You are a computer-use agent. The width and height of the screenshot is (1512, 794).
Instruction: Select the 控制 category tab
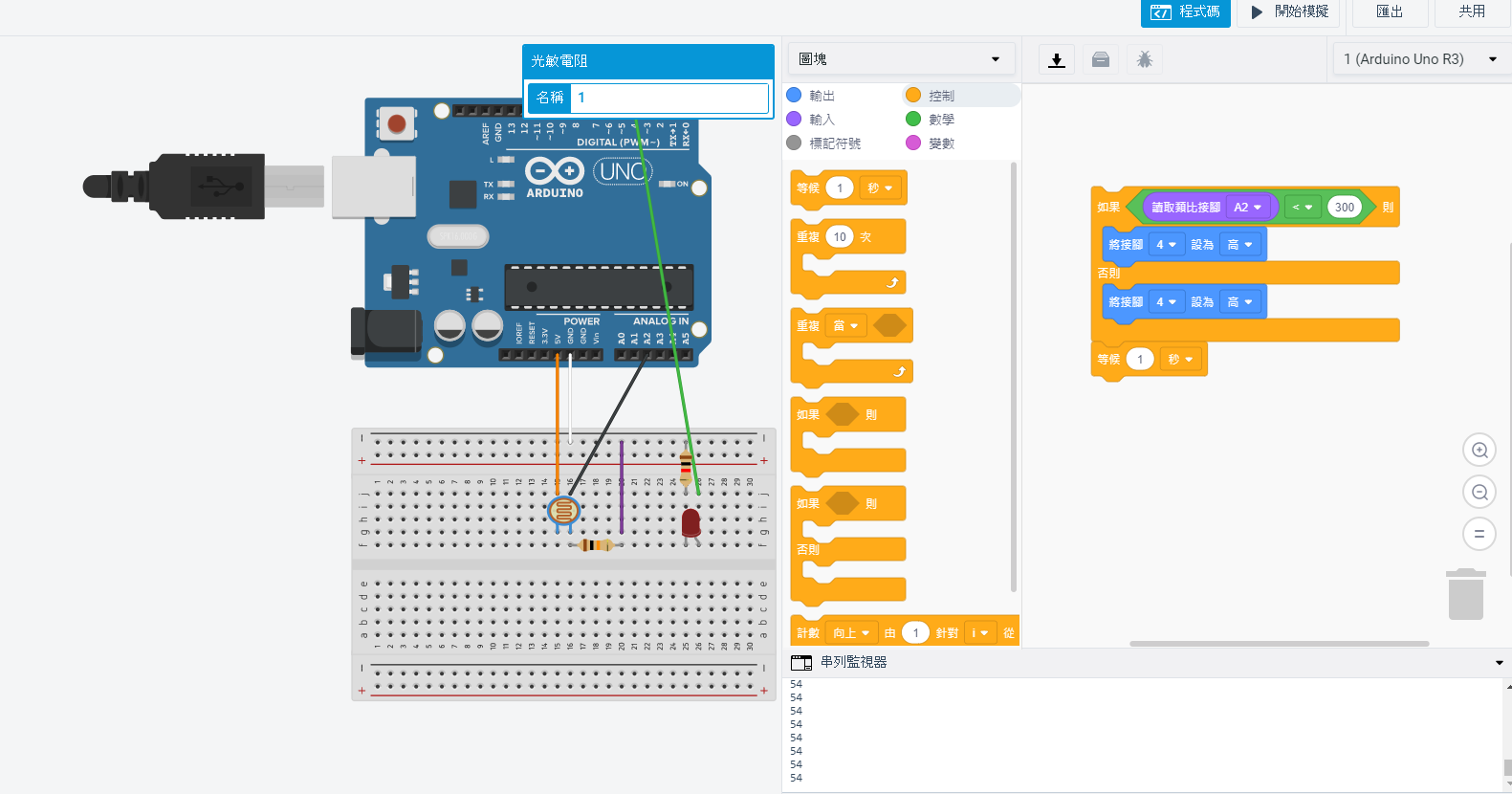(x=941, y=96)
